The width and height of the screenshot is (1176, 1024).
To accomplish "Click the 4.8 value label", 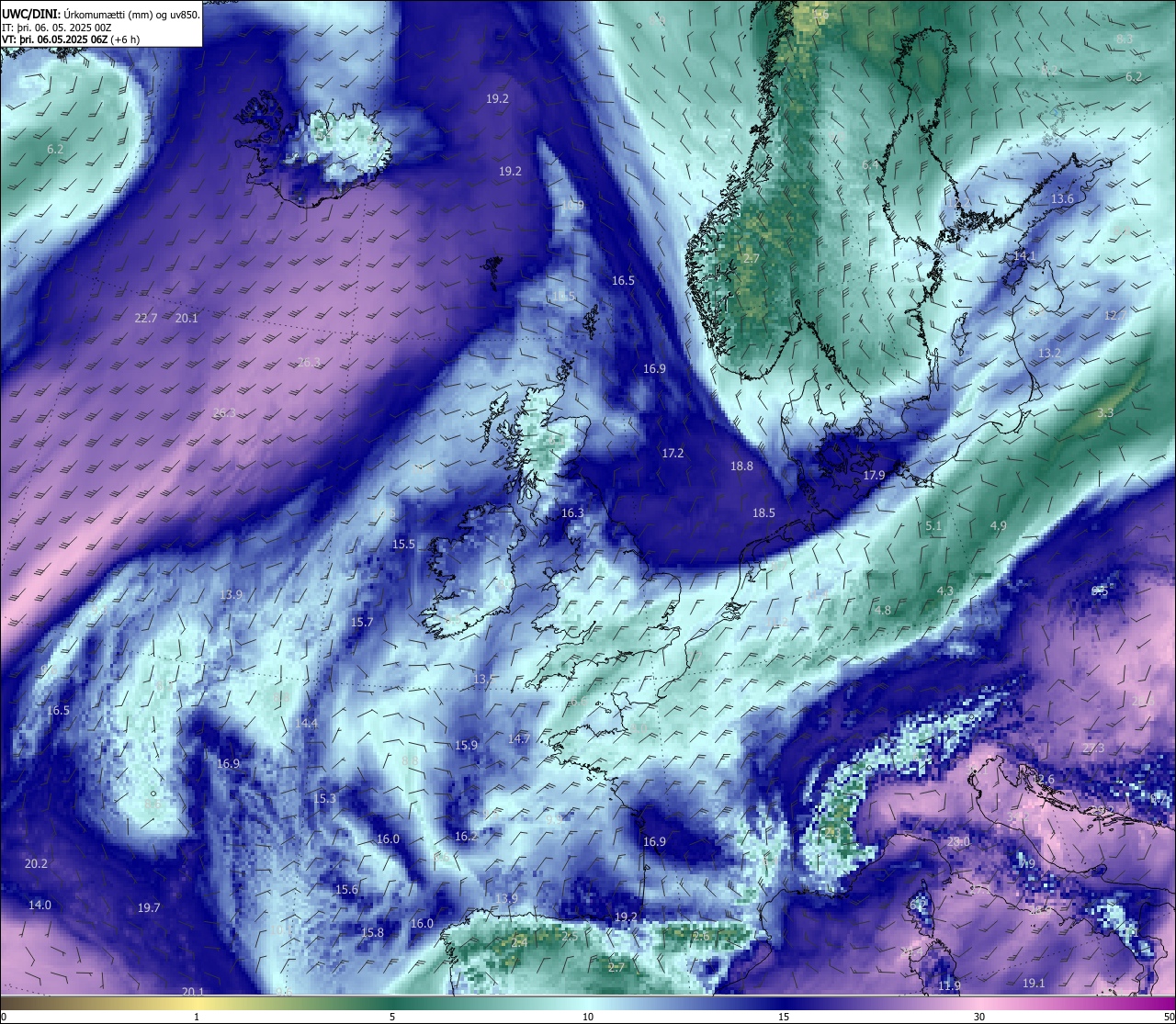I will pos(883,610).
